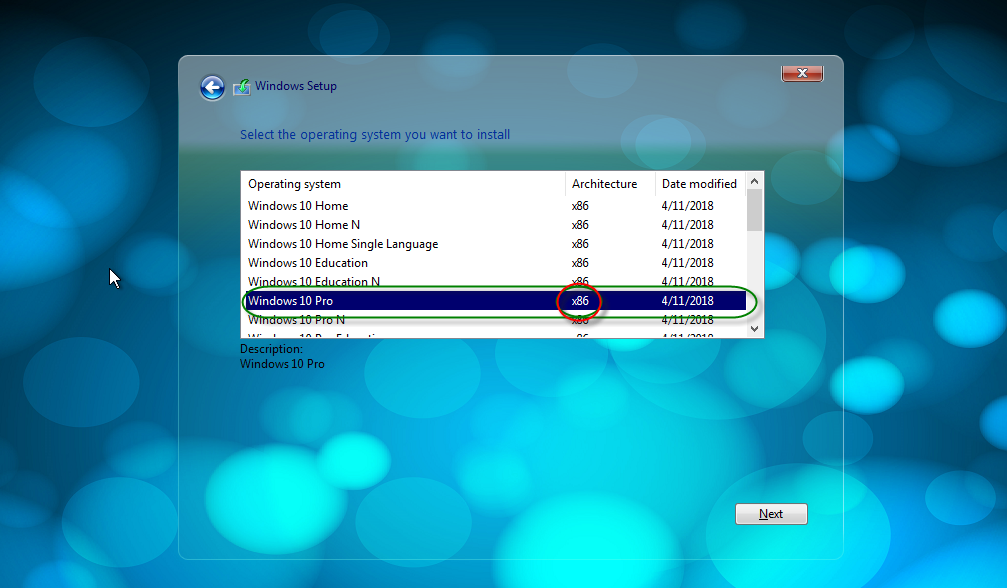Click the Windows Setup icon in title

pyautogui.click(x=242, y=87)
